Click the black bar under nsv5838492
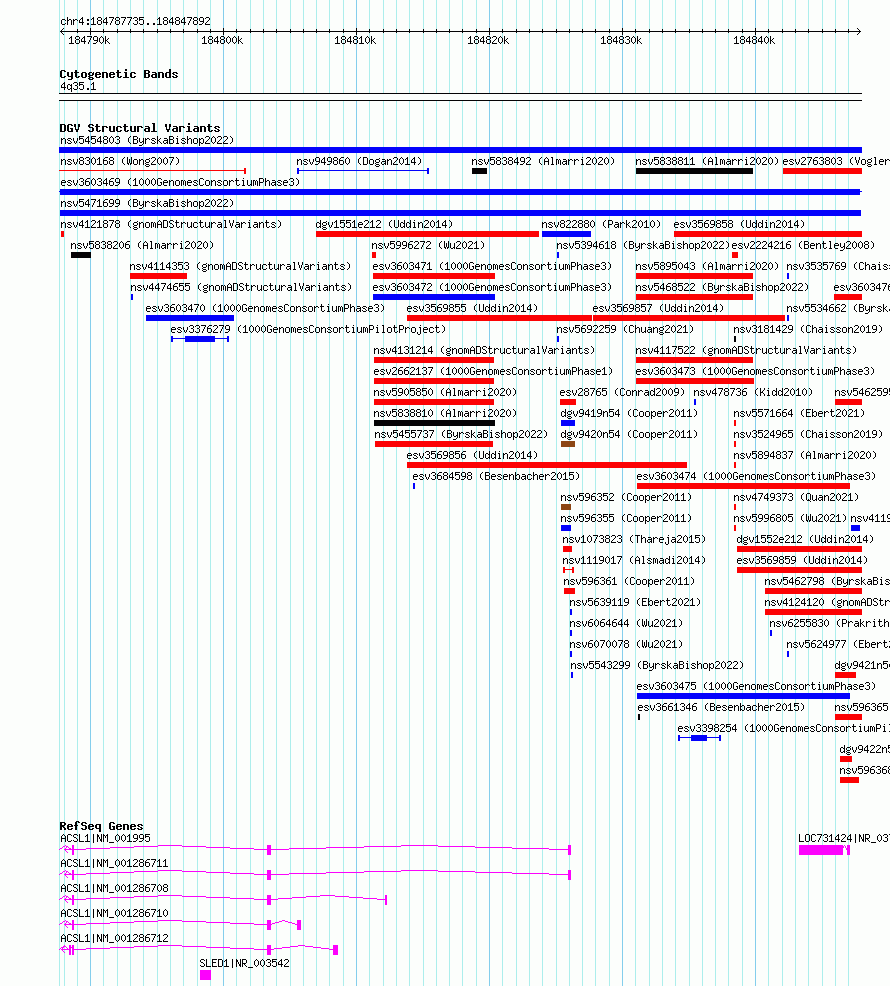The width and height of the screenshot is (890, 986). (x=479, y=171)
